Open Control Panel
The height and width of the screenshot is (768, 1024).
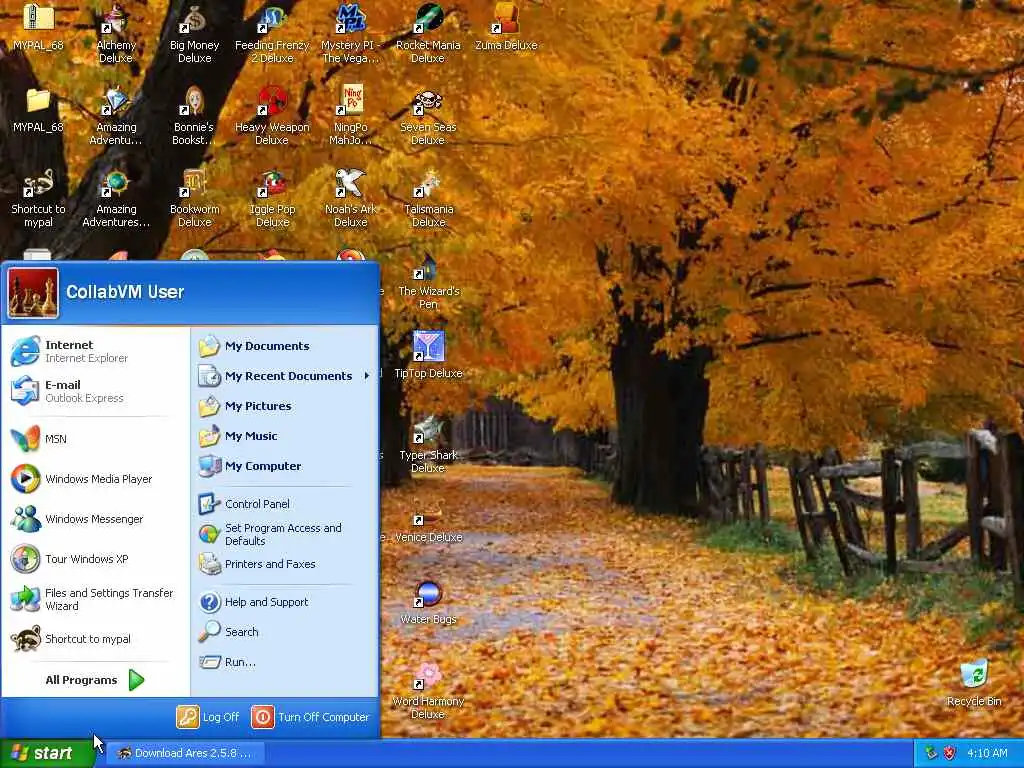pyautogui.click(x=285, y=504)
